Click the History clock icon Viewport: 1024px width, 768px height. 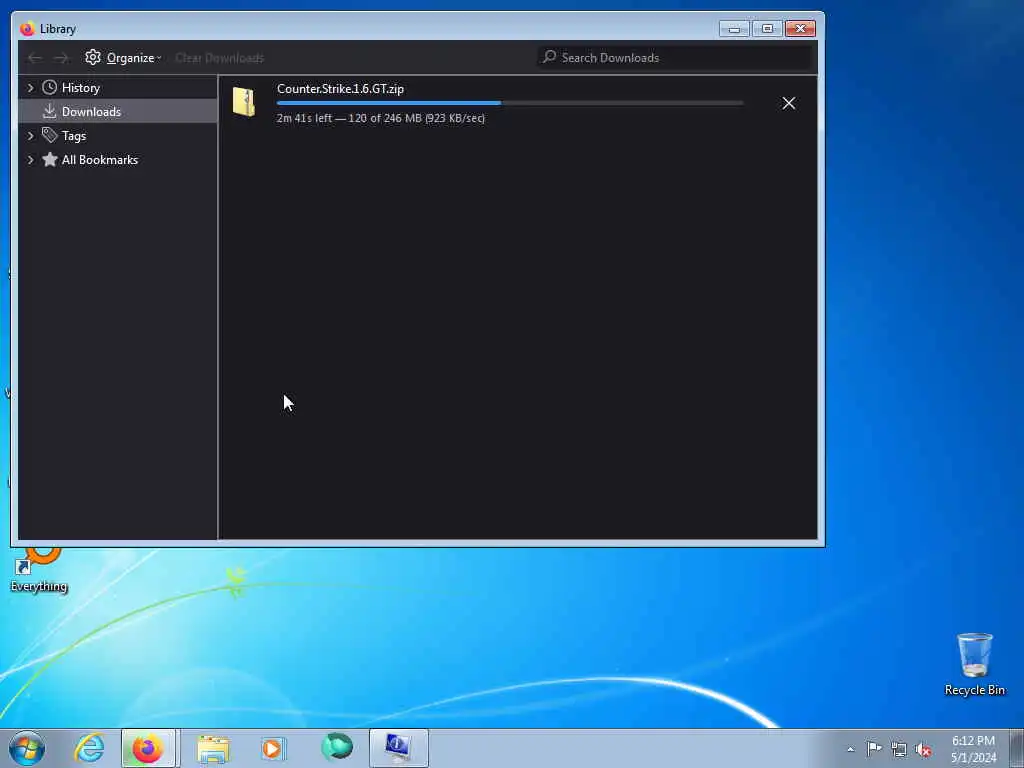tap(50, 88)
